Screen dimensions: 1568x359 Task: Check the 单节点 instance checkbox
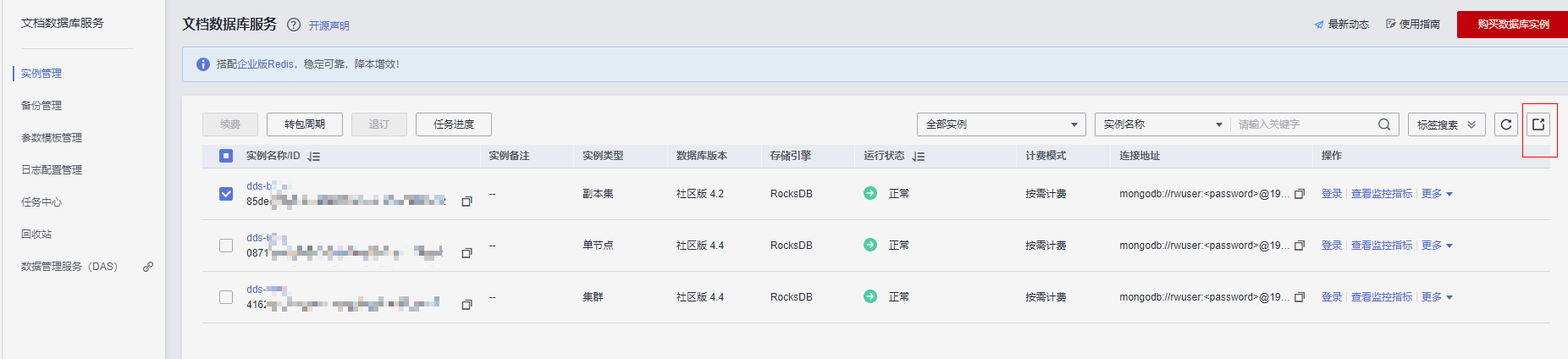click(226, 246)
